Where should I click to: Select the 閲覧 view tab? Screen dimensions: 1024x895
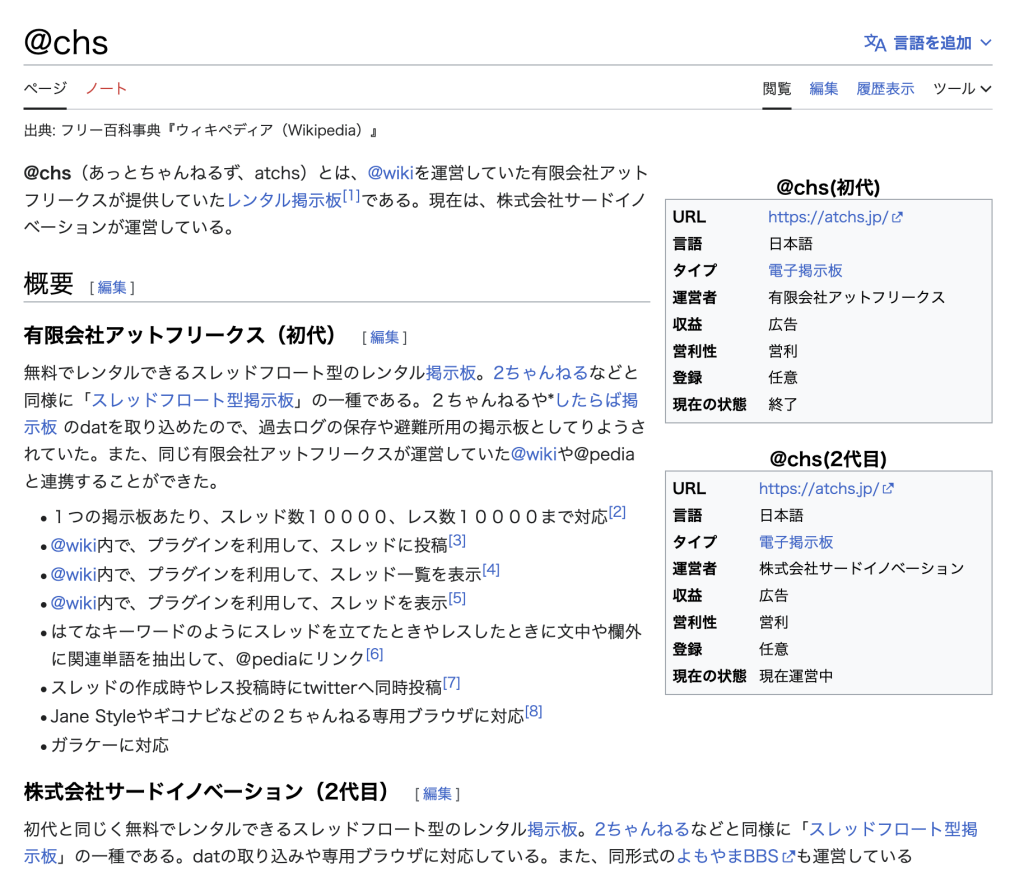(x=777, y=89)
